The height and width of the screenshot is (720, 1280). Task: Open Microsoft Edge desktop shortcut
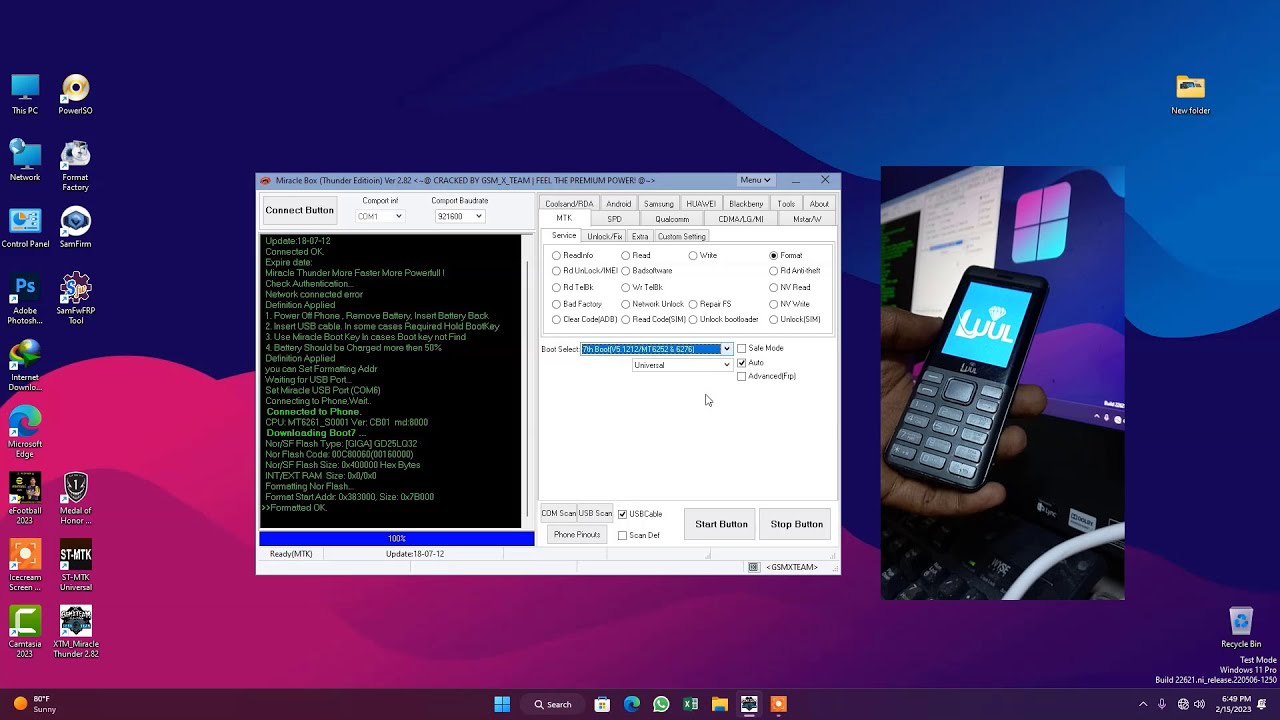25,433
